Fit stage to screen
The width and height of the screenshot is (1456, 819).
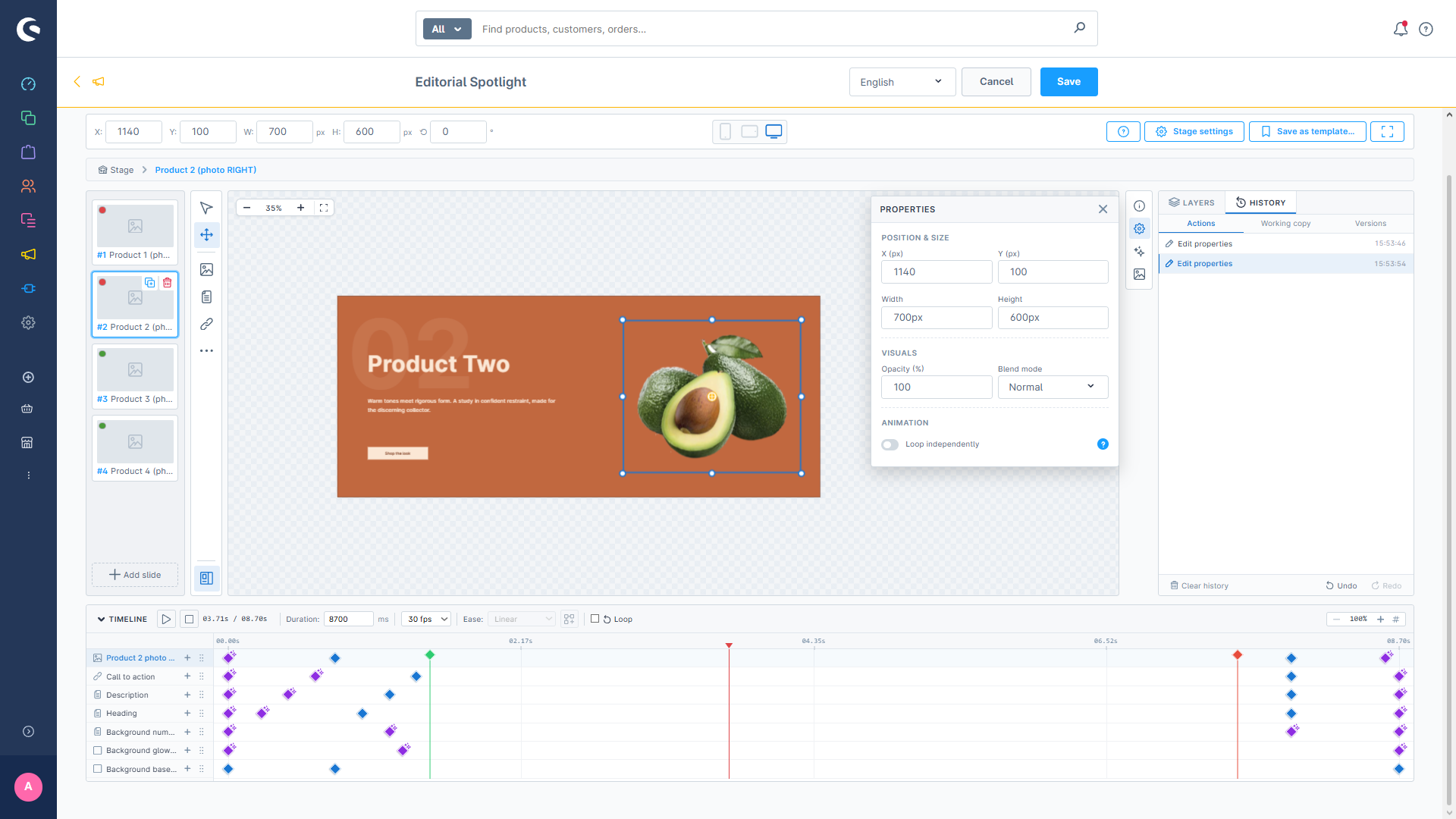[x=324, y=208]
